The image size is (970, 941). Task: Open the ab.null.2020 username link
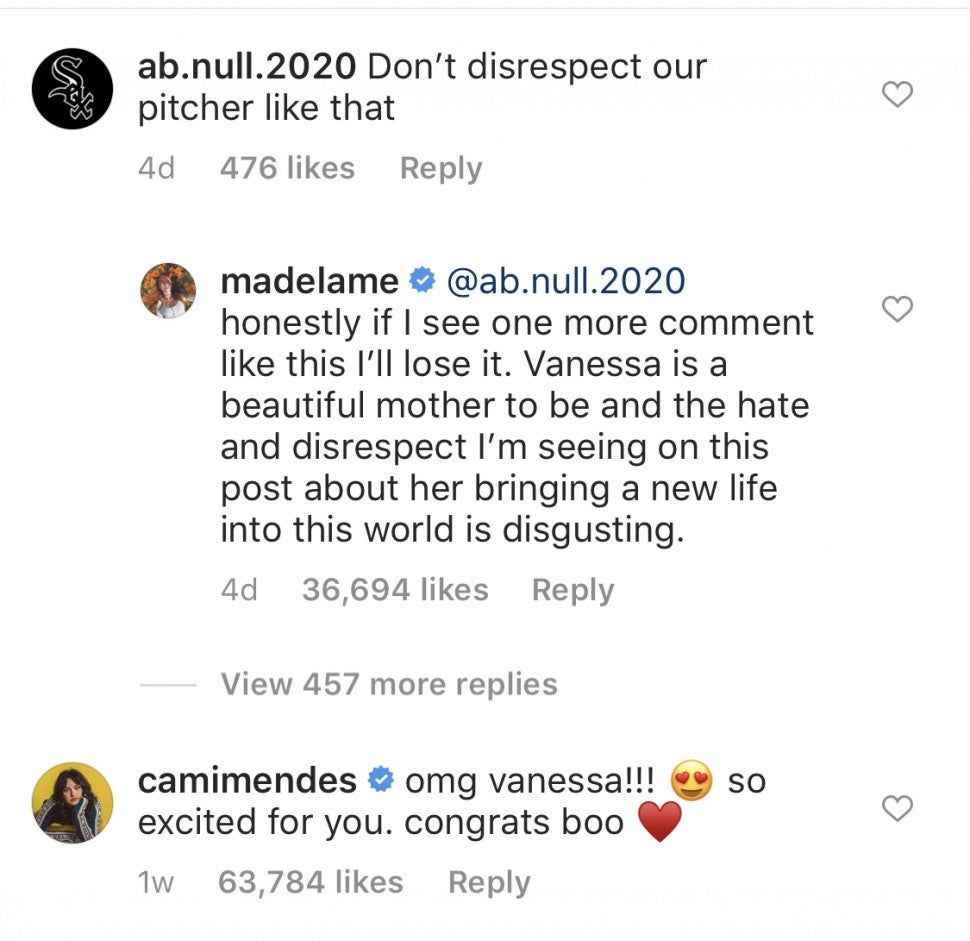[x=246, y=66]
